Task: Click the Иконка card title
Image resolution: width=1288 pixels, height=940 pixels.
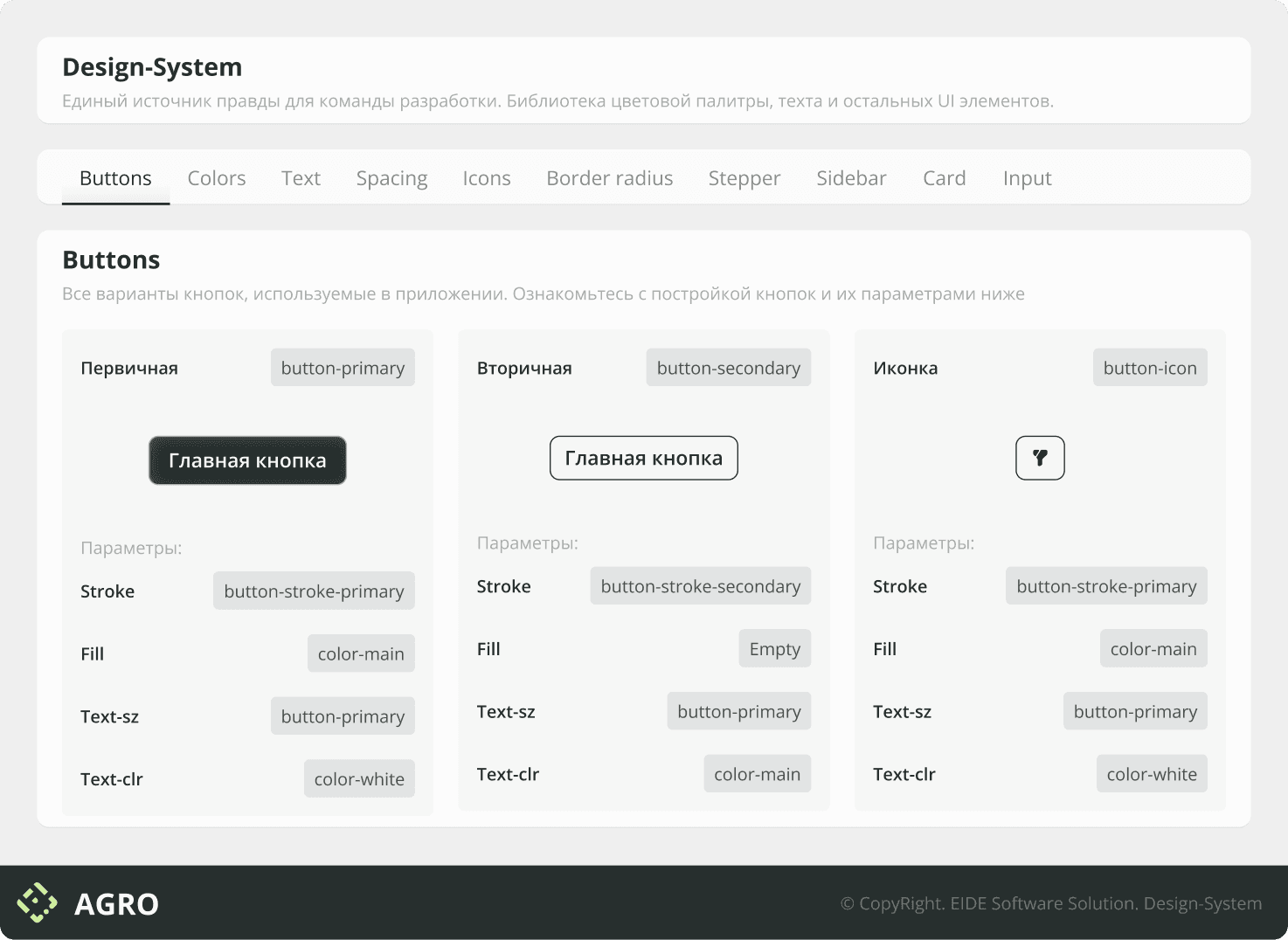Action: point(905,368)
